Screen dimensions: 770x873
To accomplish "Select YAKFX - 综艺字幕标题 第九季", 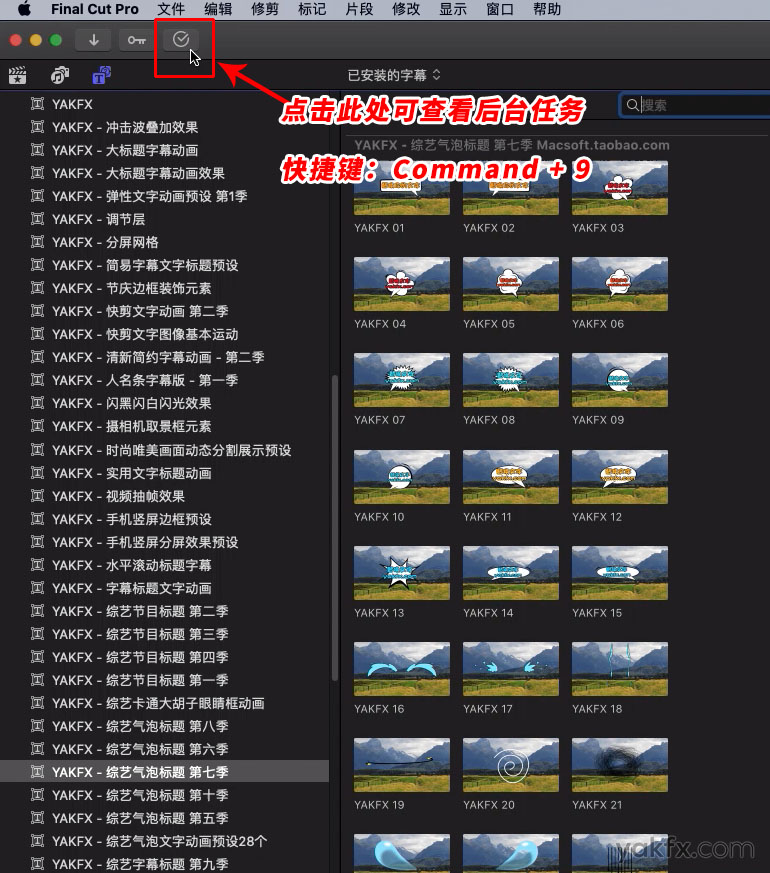I will (x=164, y=864).
